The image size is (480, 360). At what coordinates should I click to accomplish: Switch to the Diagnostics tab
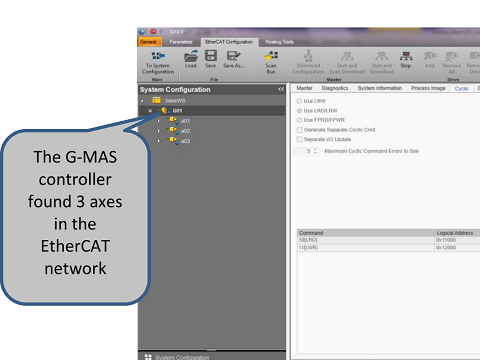point(335,88)
